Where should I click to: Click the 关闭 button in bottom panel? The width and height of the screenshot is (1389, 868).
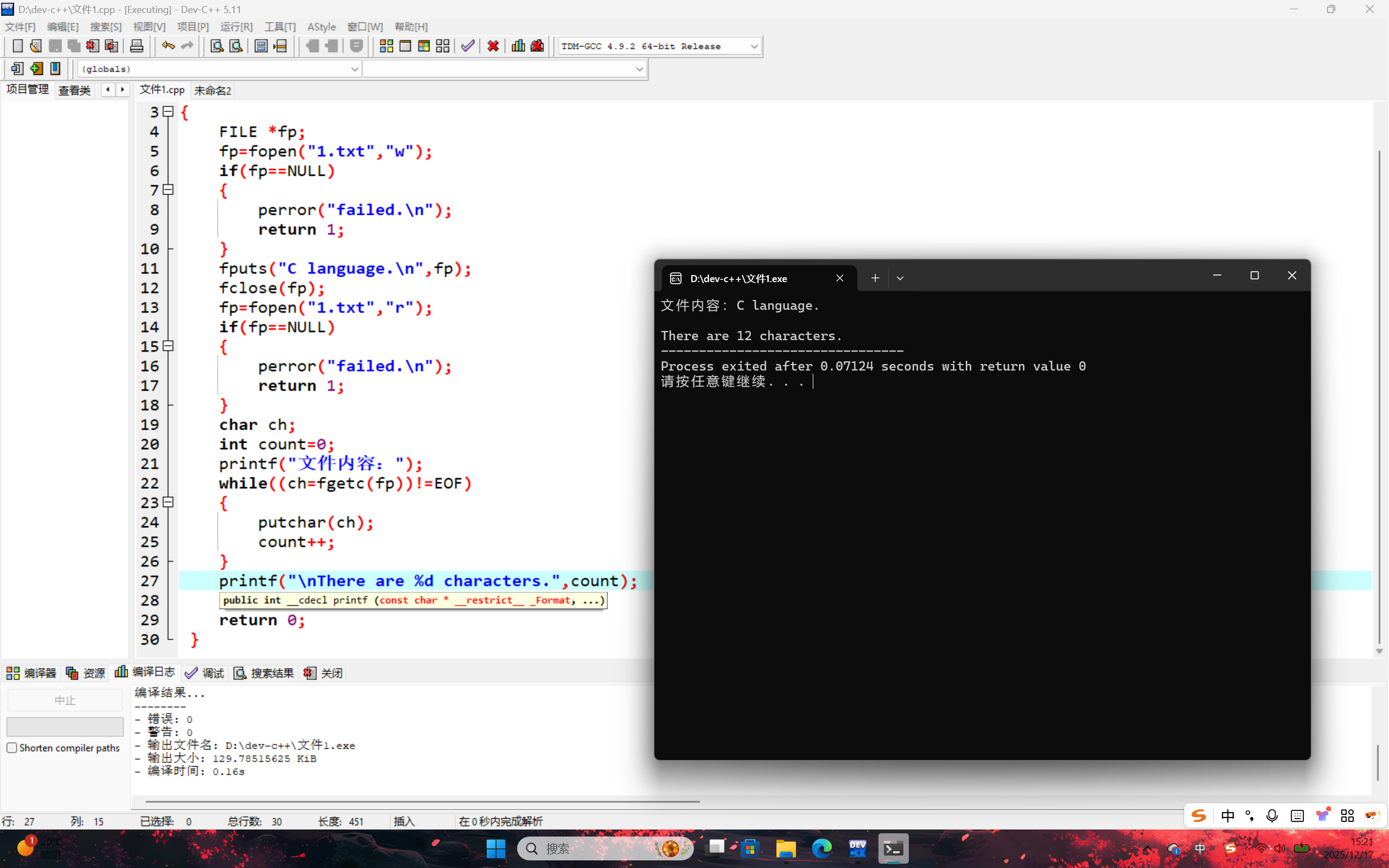323,673
